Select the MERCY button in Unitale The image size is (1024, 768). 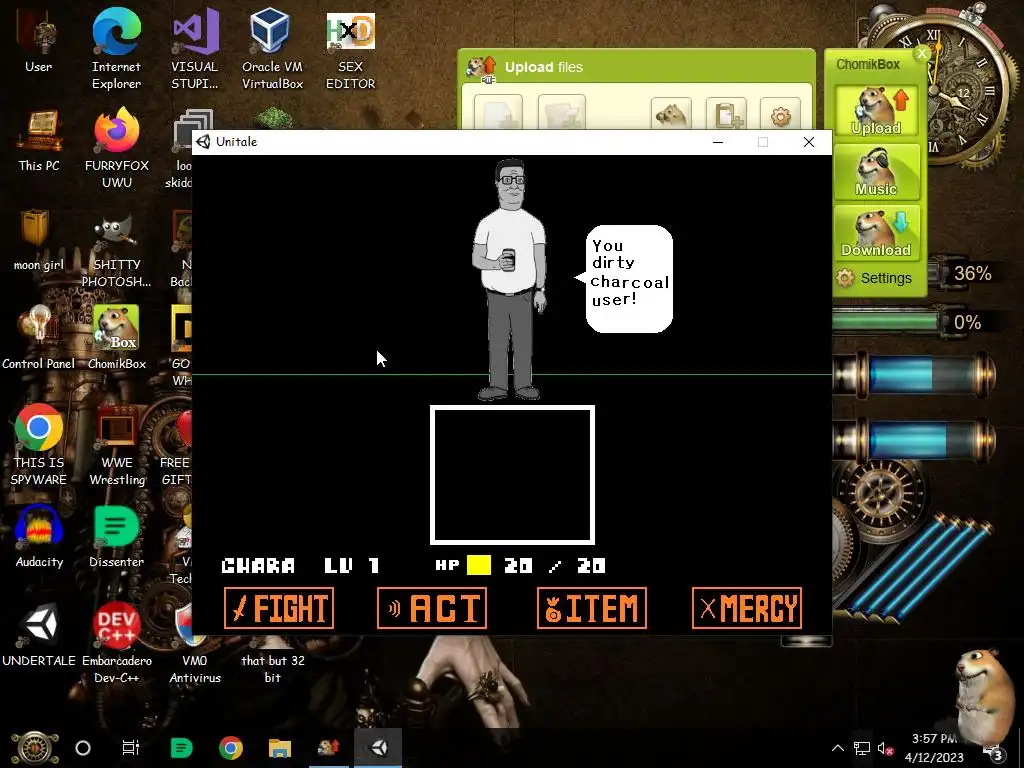746,608
